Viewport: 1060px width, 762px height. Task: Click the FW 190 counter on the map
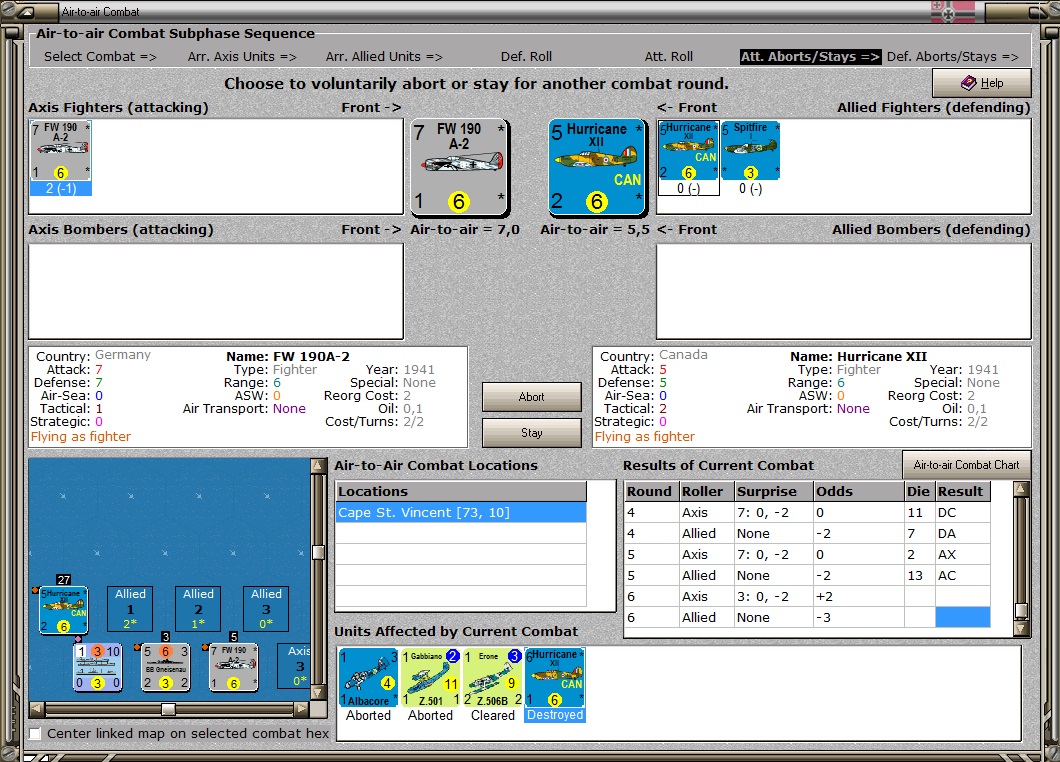click(234, 667)
